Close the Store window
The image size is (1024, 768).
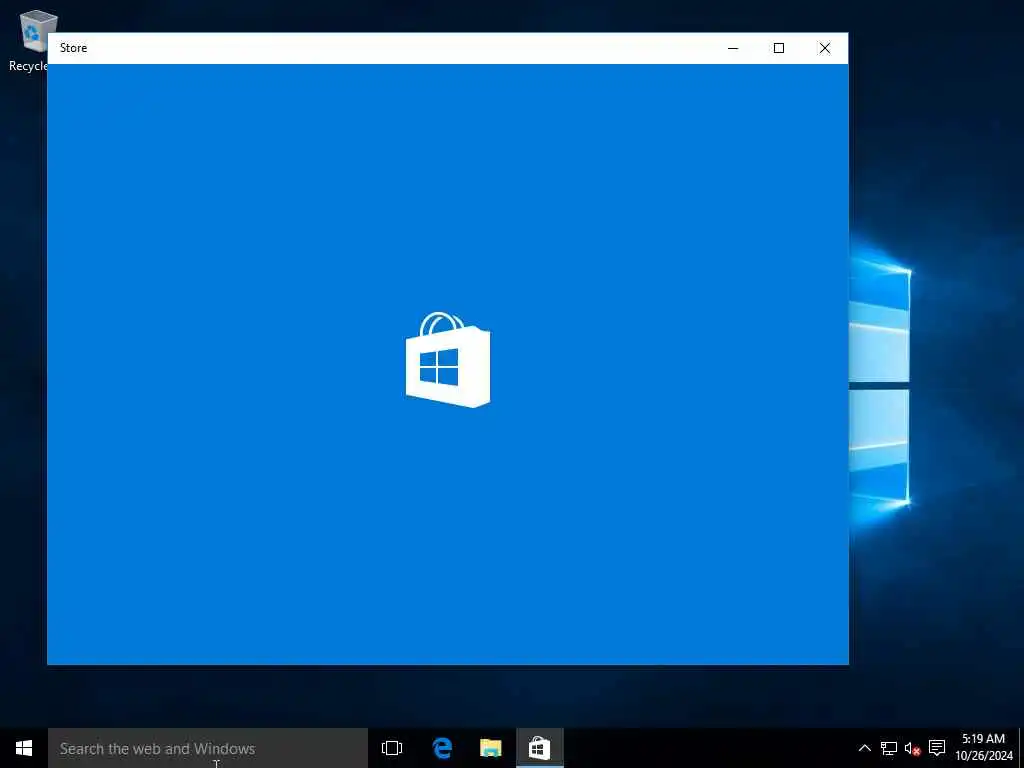pyautogui.click(x=825, y=48)
